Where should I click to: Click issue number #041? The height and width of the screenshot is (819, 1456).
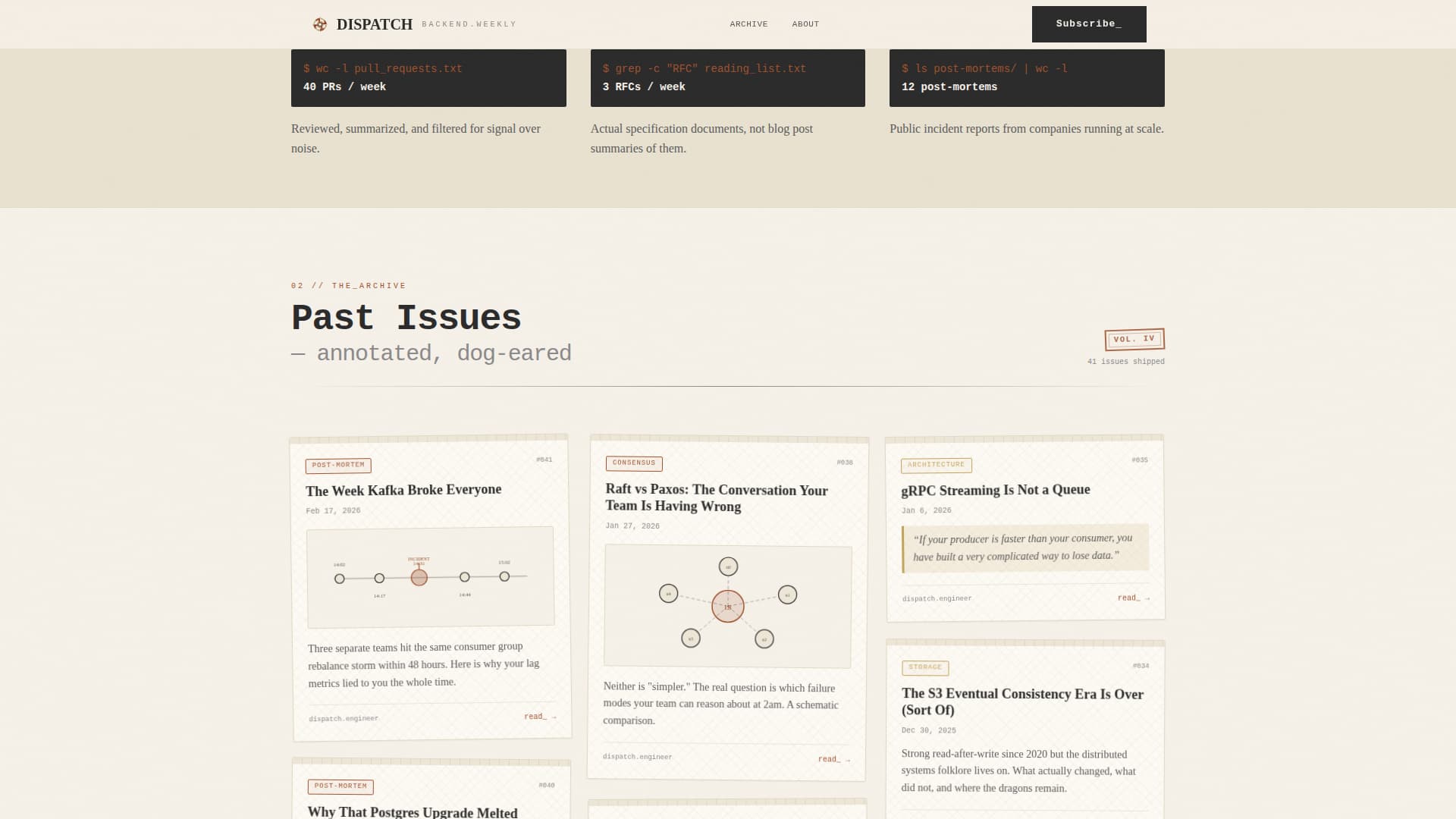[x=544, y=460]
